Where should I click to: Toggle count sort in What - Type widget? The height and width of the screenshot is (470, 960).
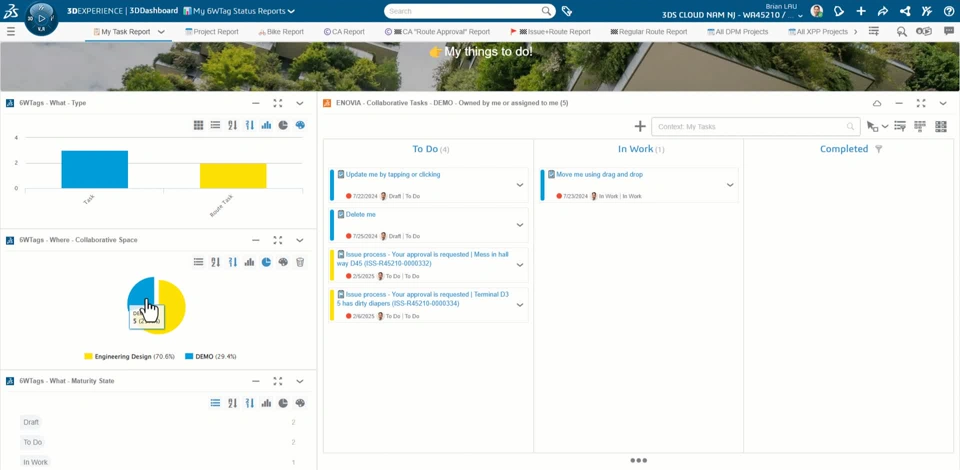(249, 125)
